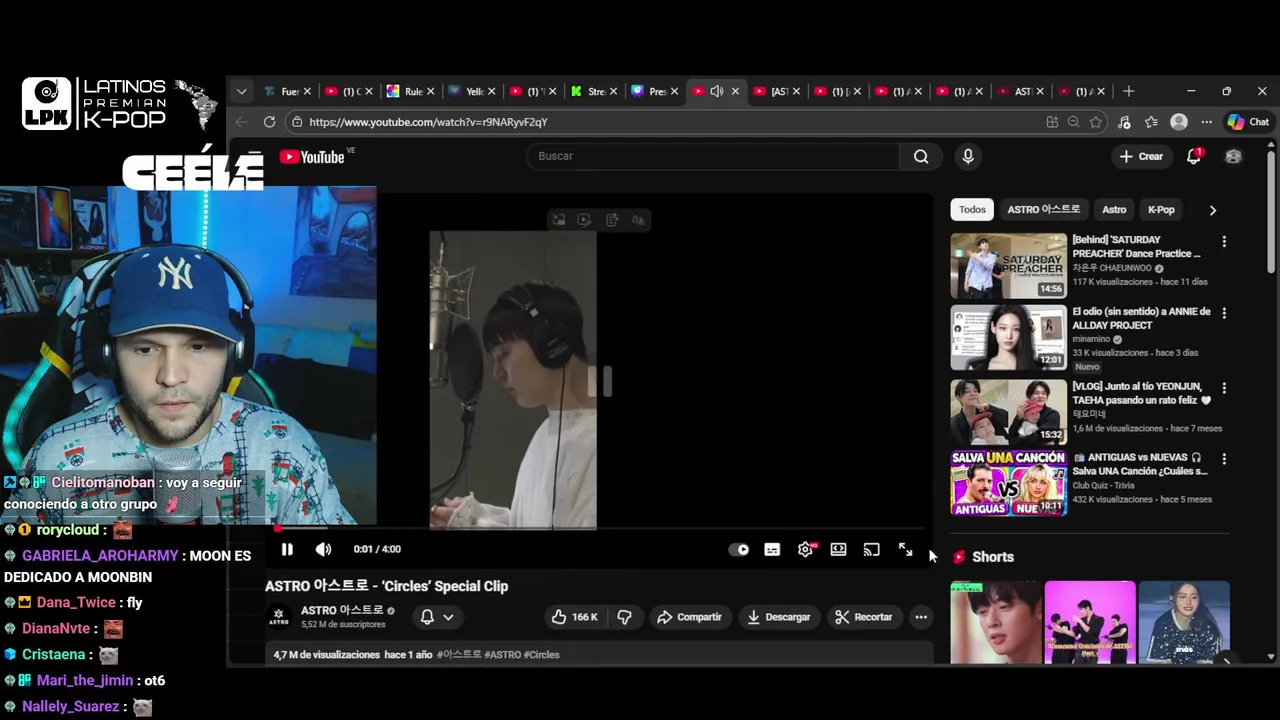Open options for SATURDAY PREACHER video
The height and width of the screenshot is (720, 1280).
[x=1224, y=242]
